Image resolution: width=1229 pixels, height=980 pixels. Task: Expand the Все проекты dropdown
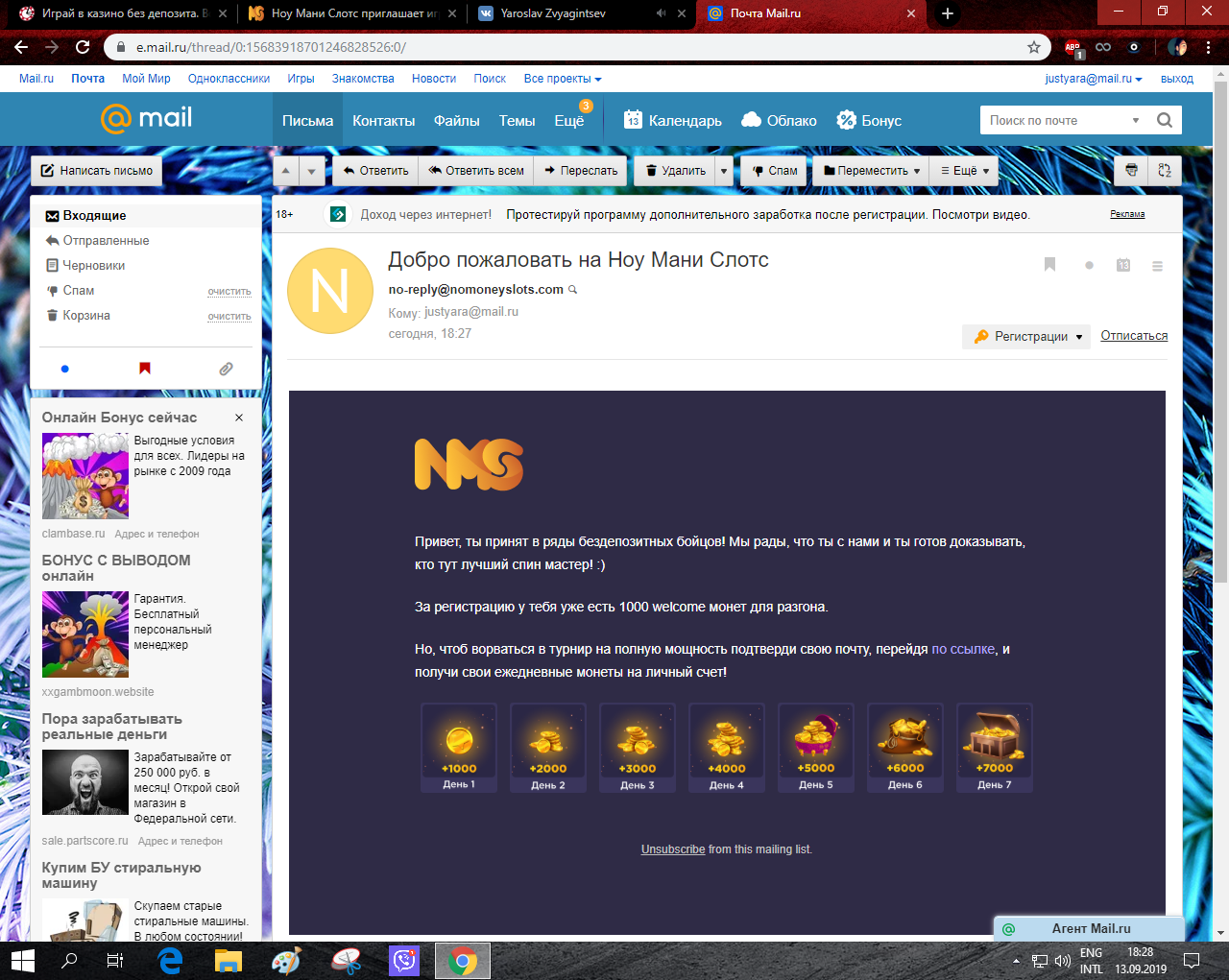[563, 79]
